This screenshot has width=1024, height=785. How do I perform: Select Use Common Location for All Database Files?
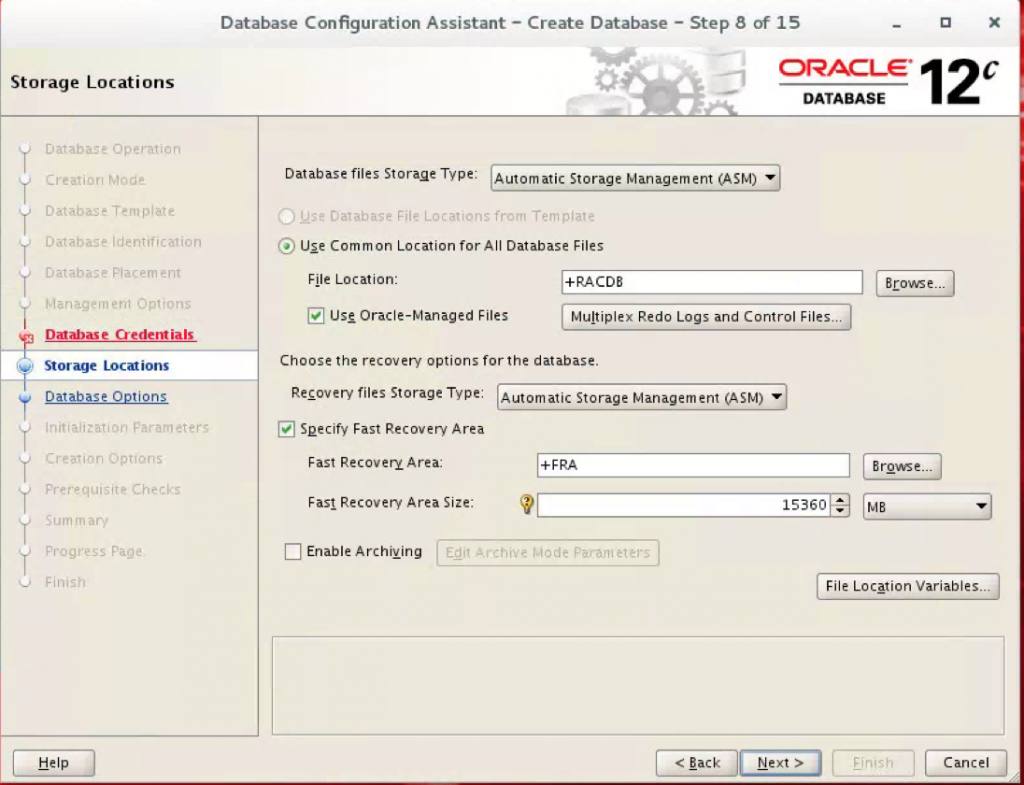tap(287, 246)
